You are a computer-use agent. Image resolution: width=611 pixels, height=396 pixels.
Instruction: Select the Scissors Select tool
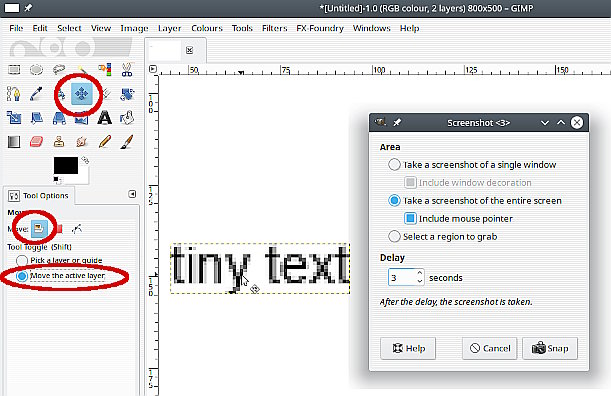[x=127, y=70]
